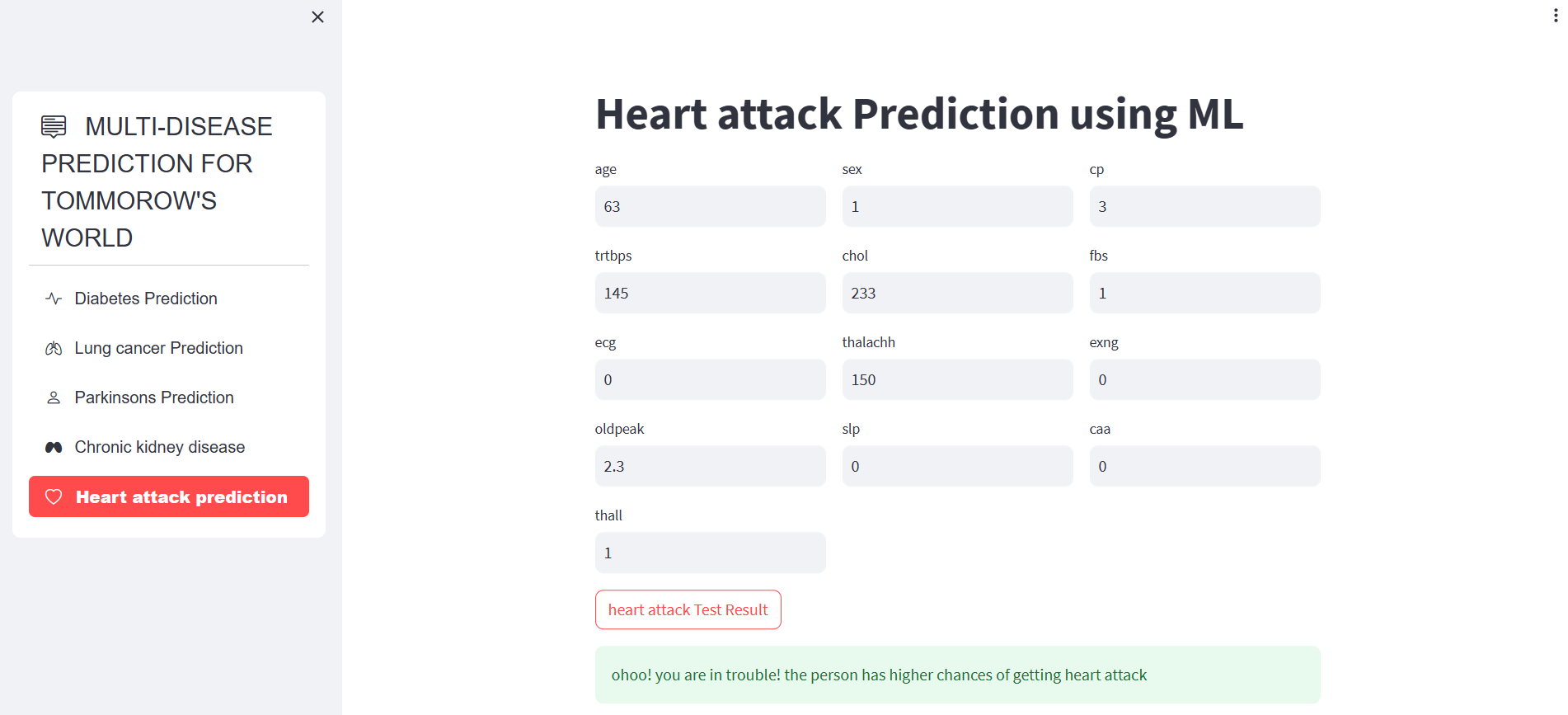Click the heart attack Test Result button
This screenshot has width=1568, height=715.
(x=688, y=609)
